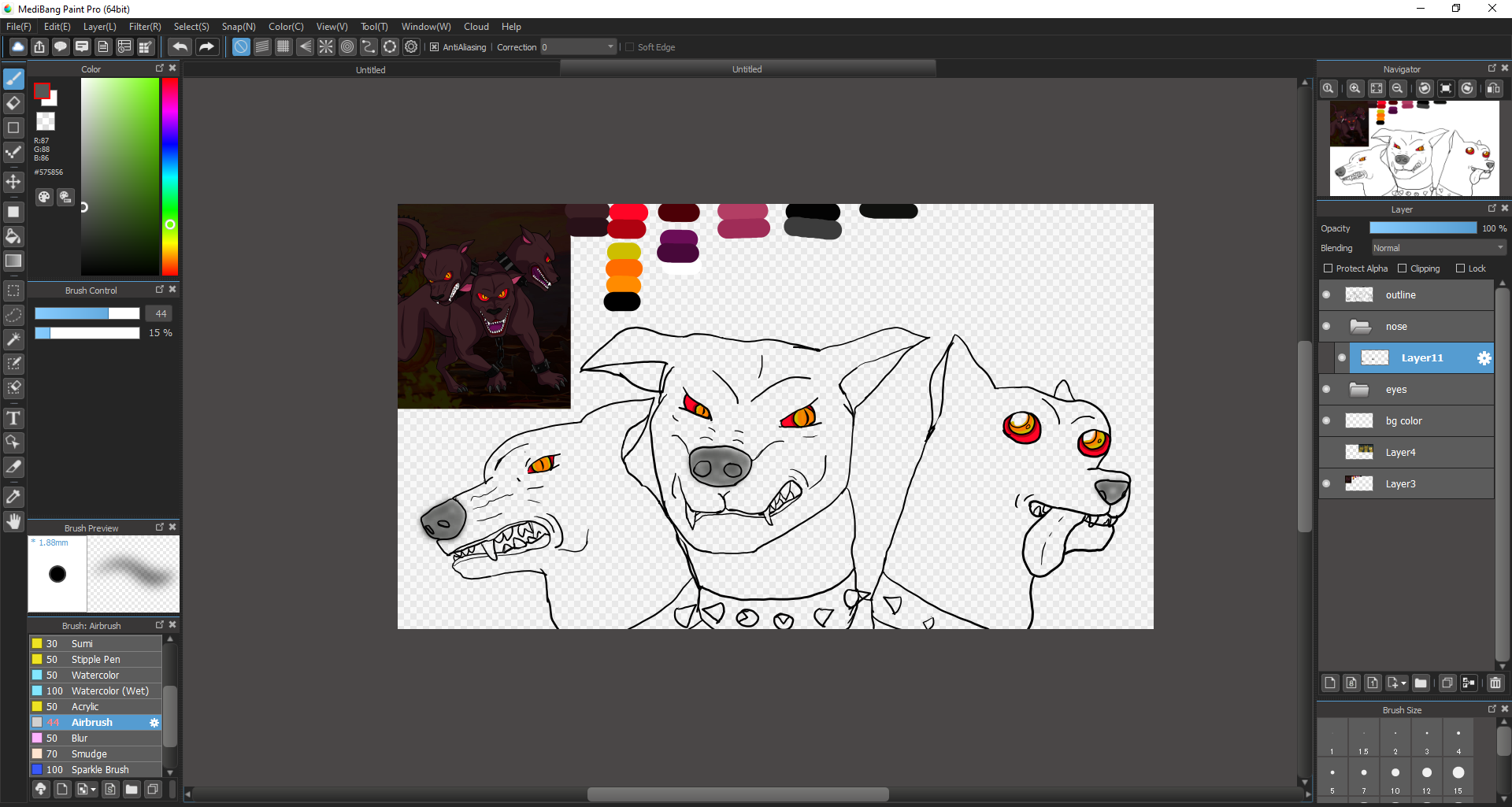The image size is (1512, 807).
Task: Open the Blending mode dropdown
Action: (1438, 248)
